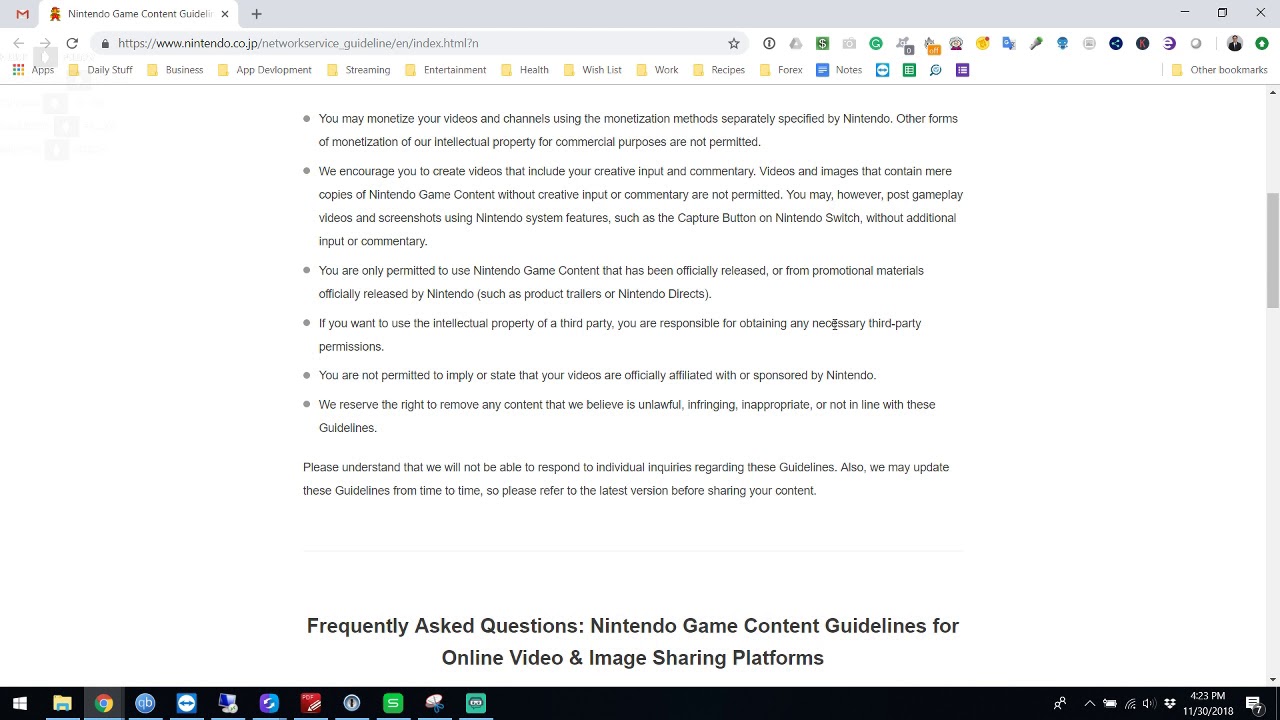Expand the Business bookmark folder
The width and height of the screenshot is (1280, 720).
click(174, 70)
